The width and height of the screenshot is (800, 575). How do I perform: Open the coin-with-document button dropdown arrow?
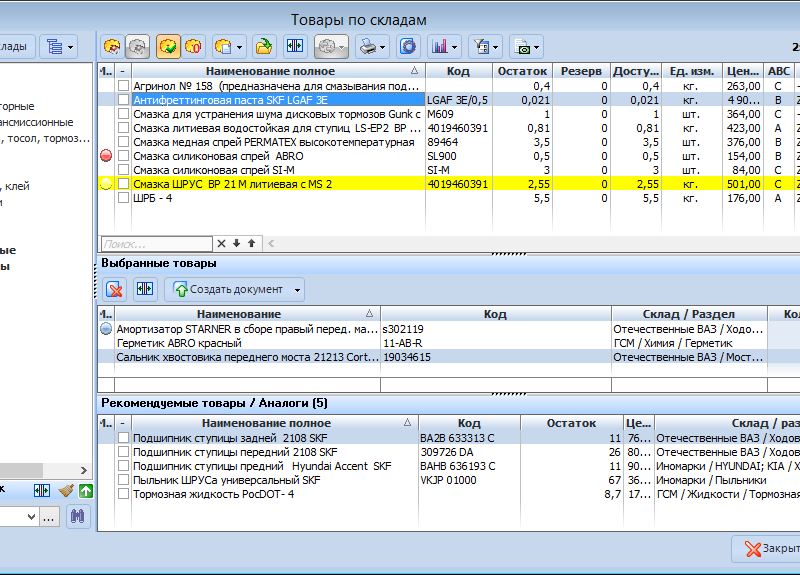(239, 47)
